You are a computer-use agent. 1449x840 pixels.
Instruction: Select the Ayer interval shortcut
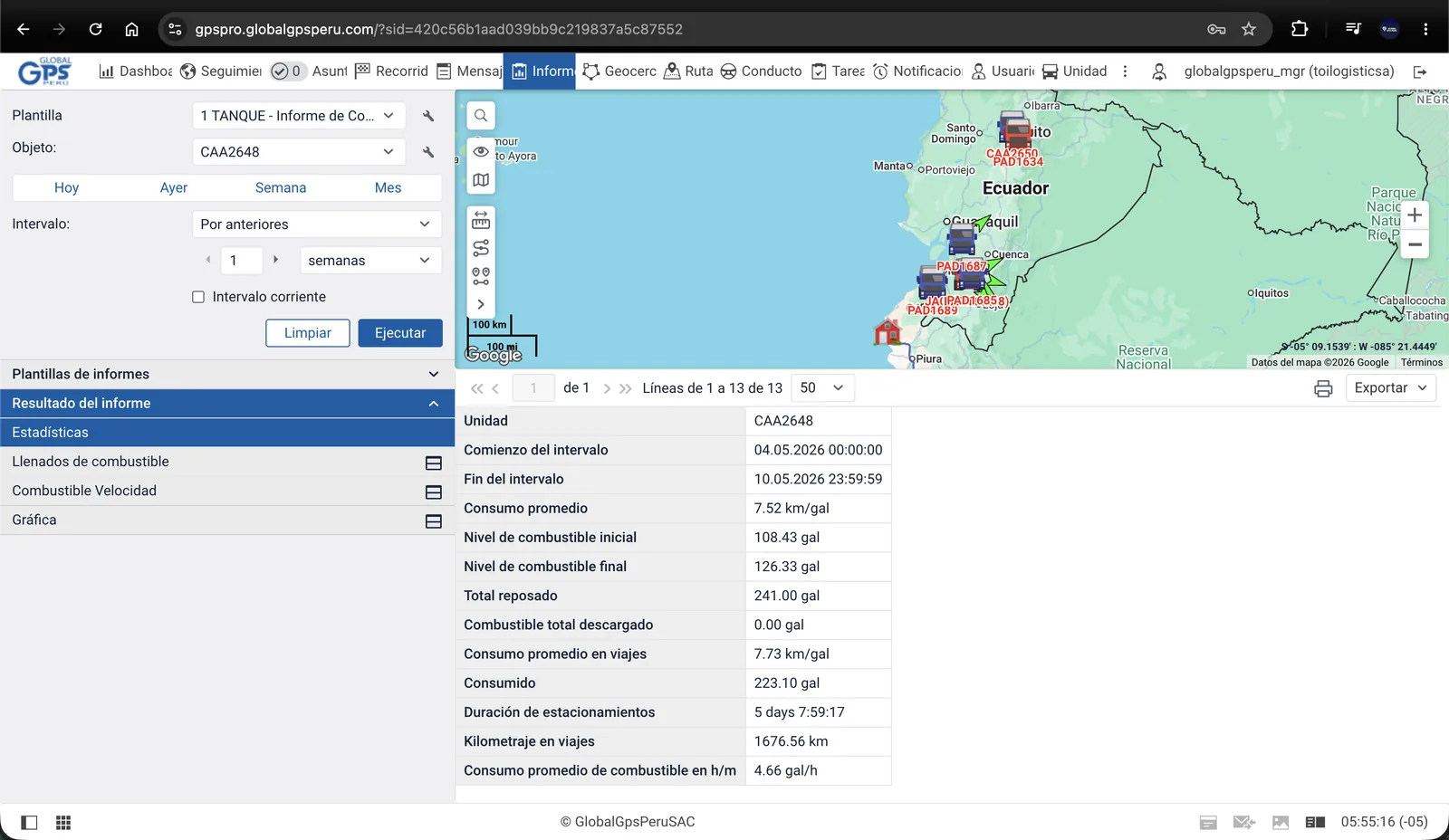tap(174, 187)
